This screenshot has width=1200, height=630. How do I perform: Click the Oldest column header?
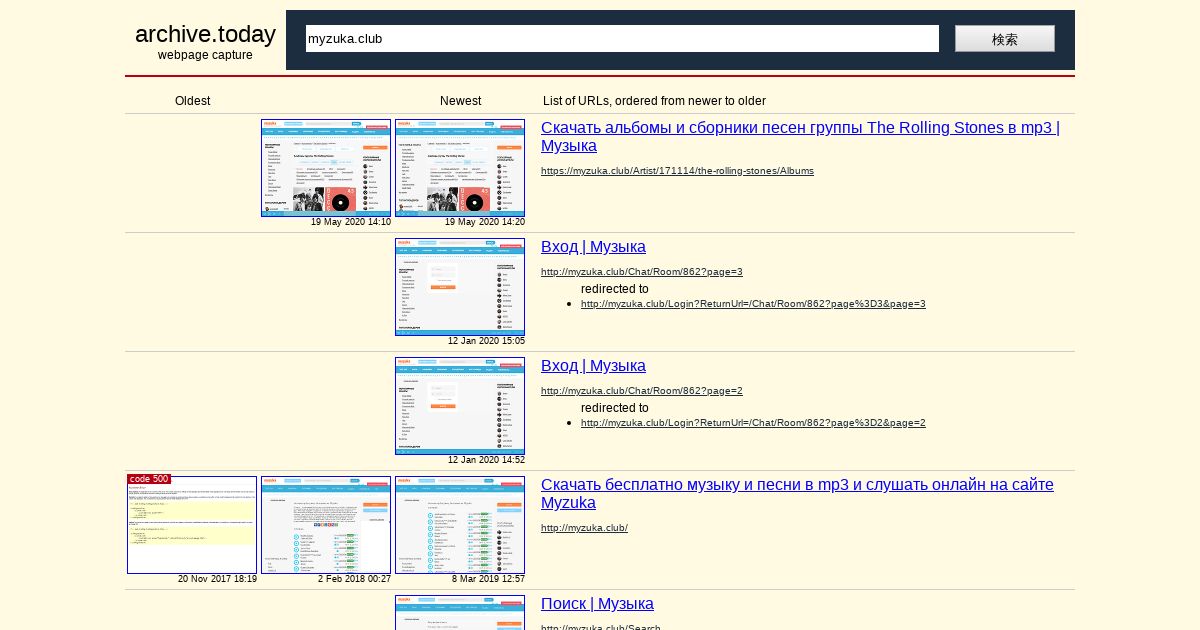(192, 101)
